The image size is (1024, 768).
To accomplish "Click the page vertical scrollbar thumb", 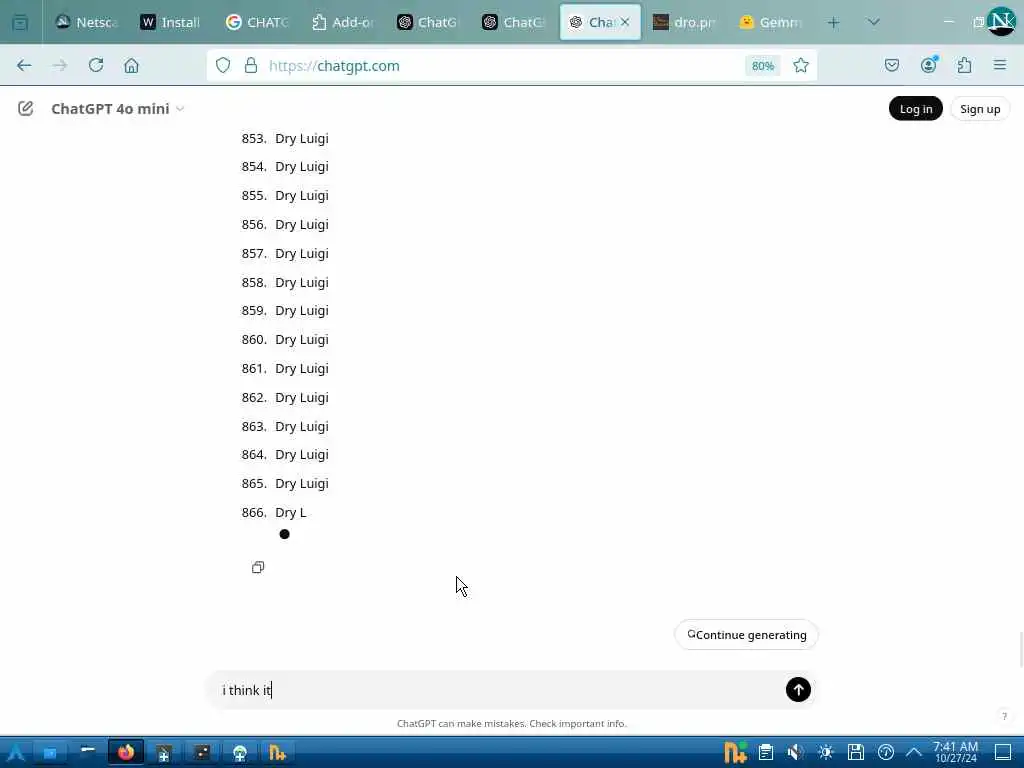I will pos(1020,649).
